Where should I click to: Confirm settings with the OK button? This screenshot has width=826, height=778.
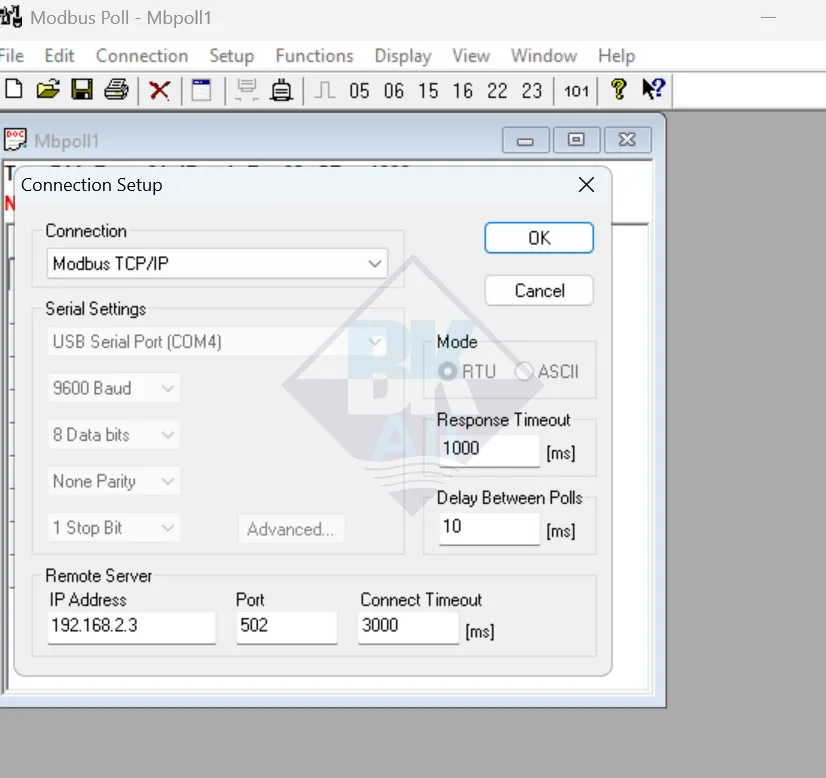[539, 238]
